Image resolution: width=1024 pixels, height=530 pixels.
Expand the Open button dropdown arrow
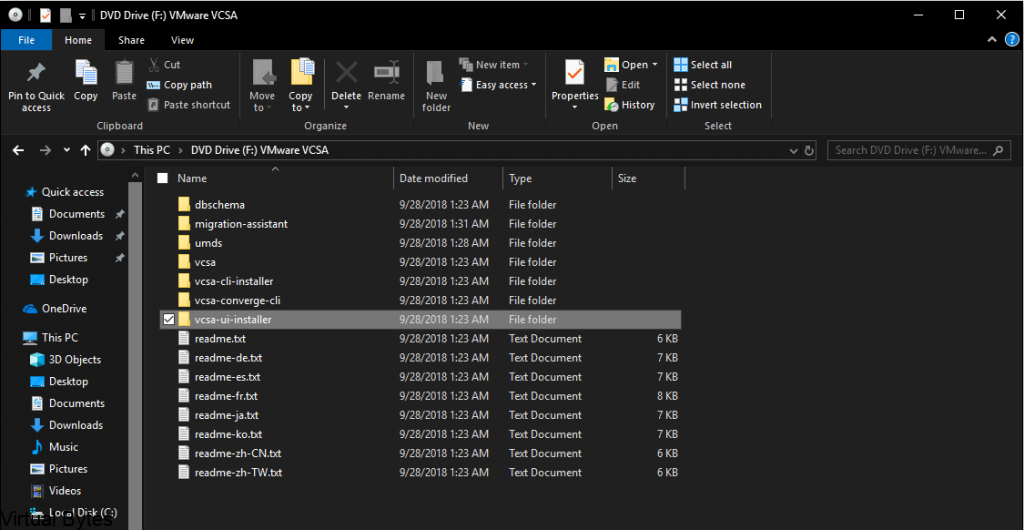click(654, 65)
